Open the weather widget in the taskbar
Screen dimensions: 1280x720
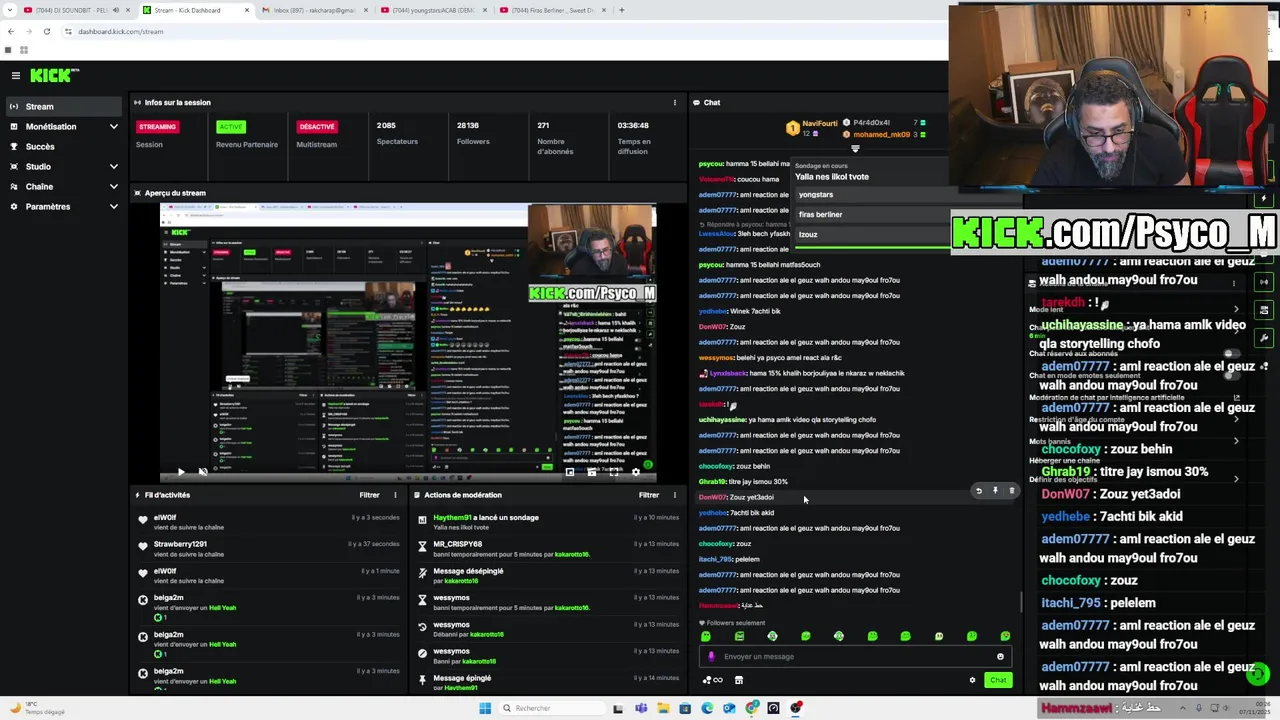point(38,708)
